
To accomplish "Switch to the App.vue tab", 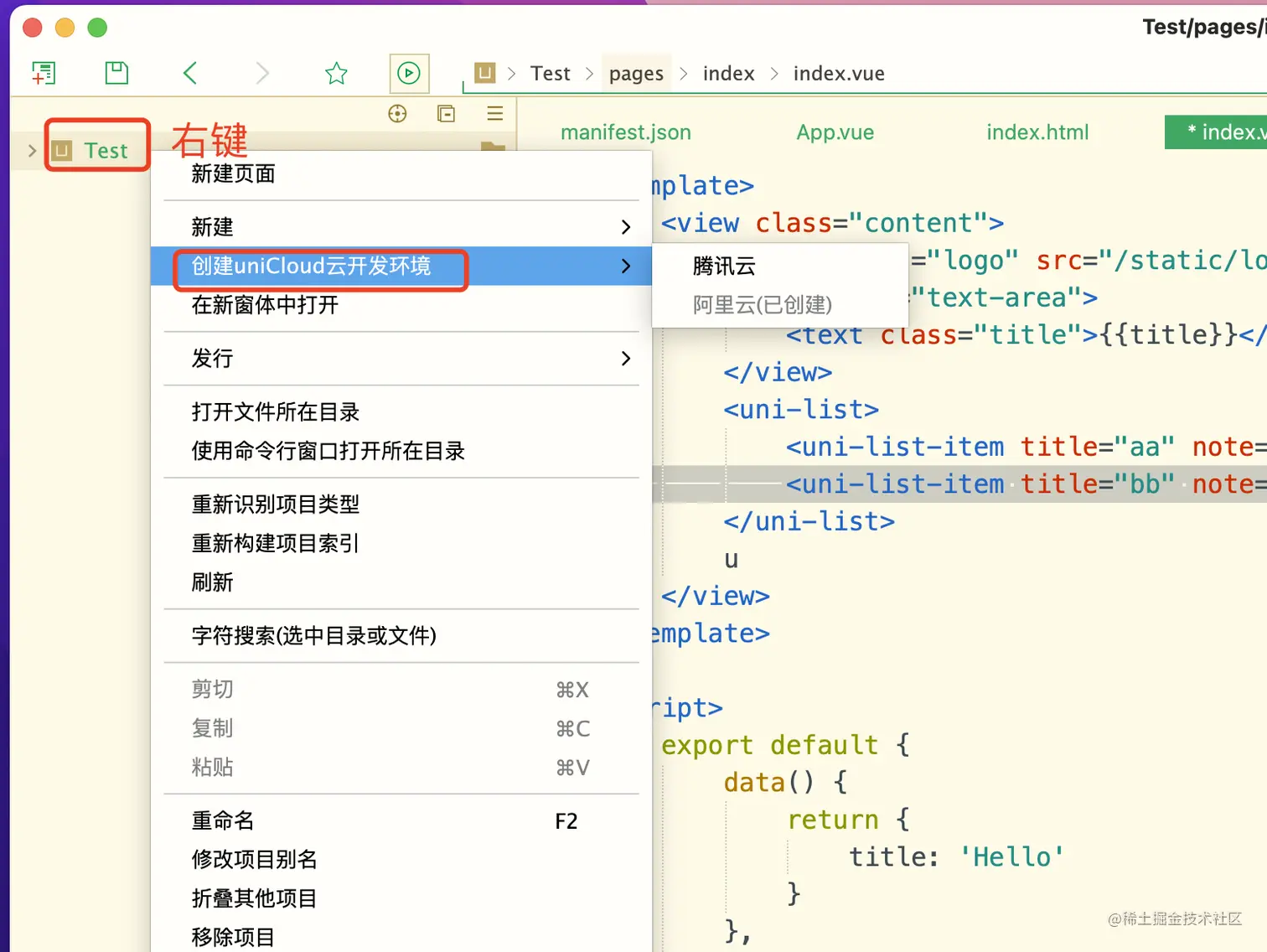I will click(835, 132).
